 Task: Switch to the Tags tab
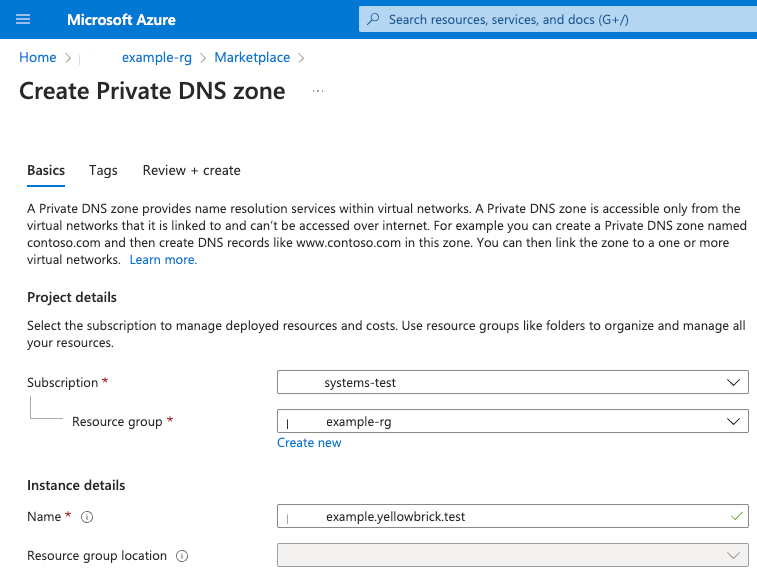coord(103,170)
